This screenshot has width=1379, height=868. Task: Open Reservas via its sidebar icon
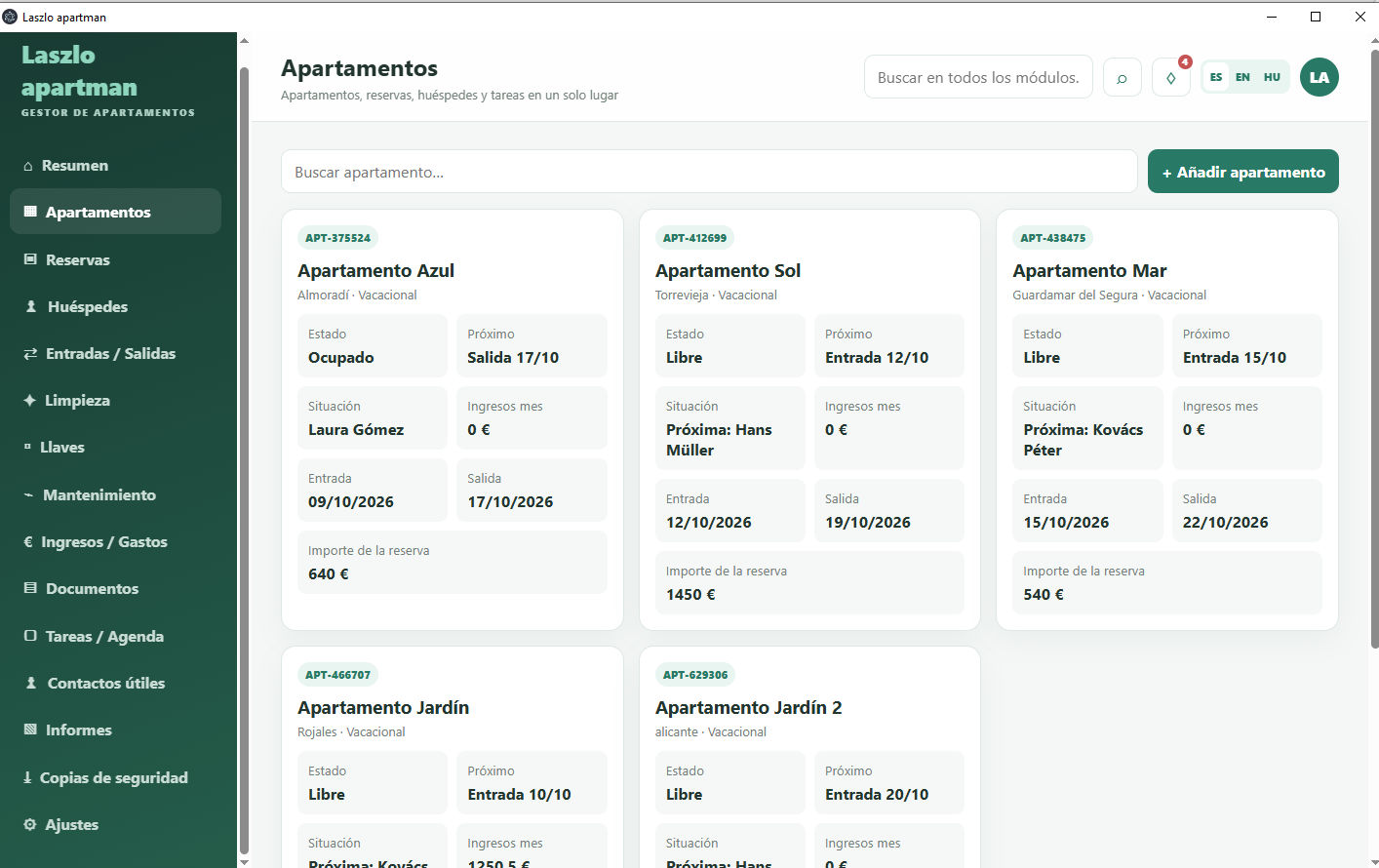tap(30, 259)
